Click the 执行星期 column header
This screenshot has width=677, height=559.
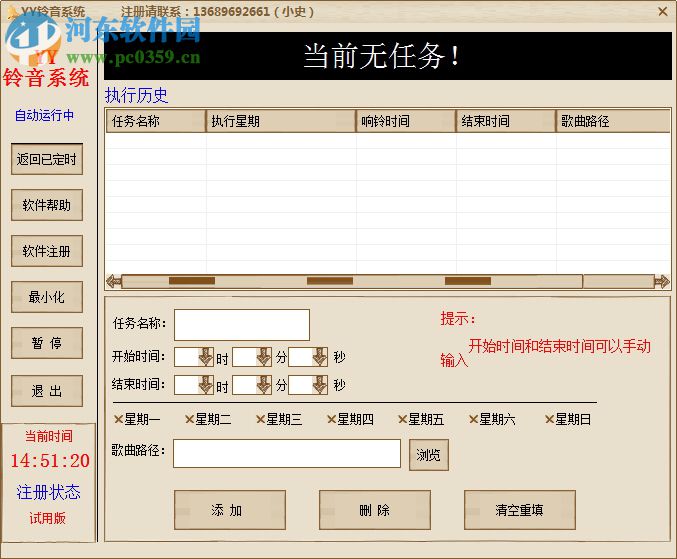[x=281, y=121]
